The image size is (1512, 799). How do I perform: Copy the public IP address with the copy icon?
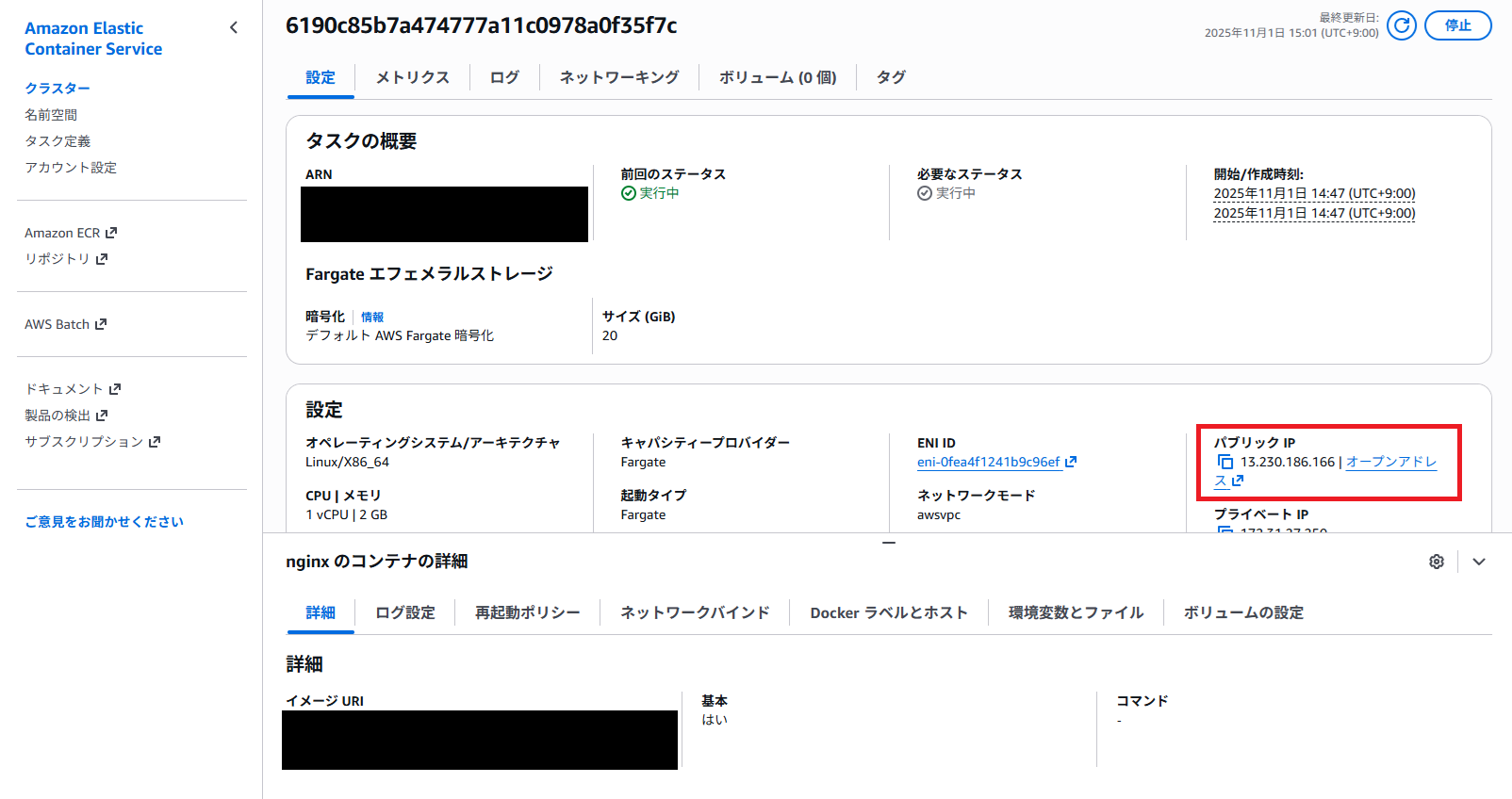(x=1224, y=462)
